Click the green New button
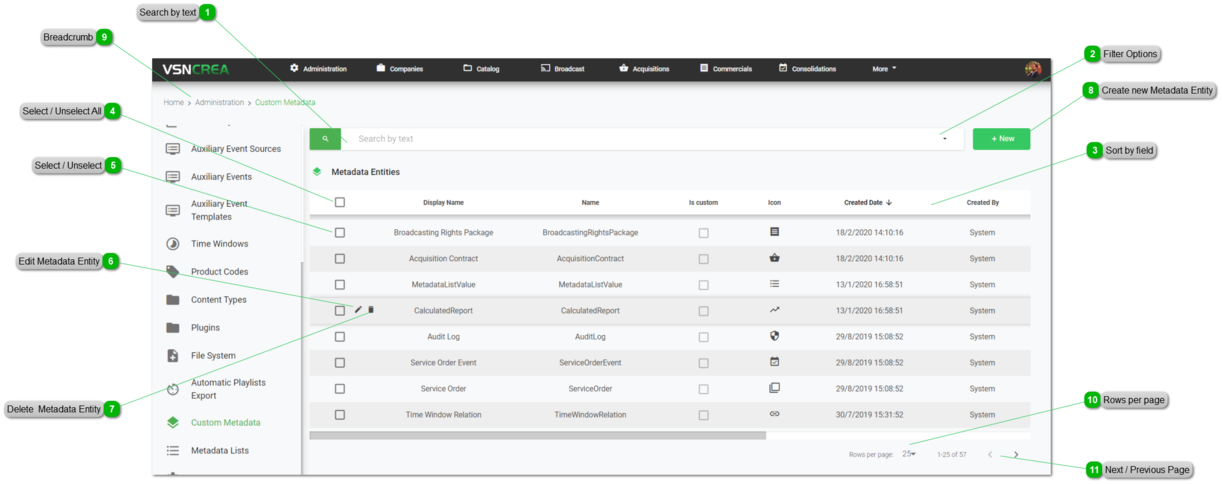This screenshot has height=484, width=1222. coord(1001,139)
